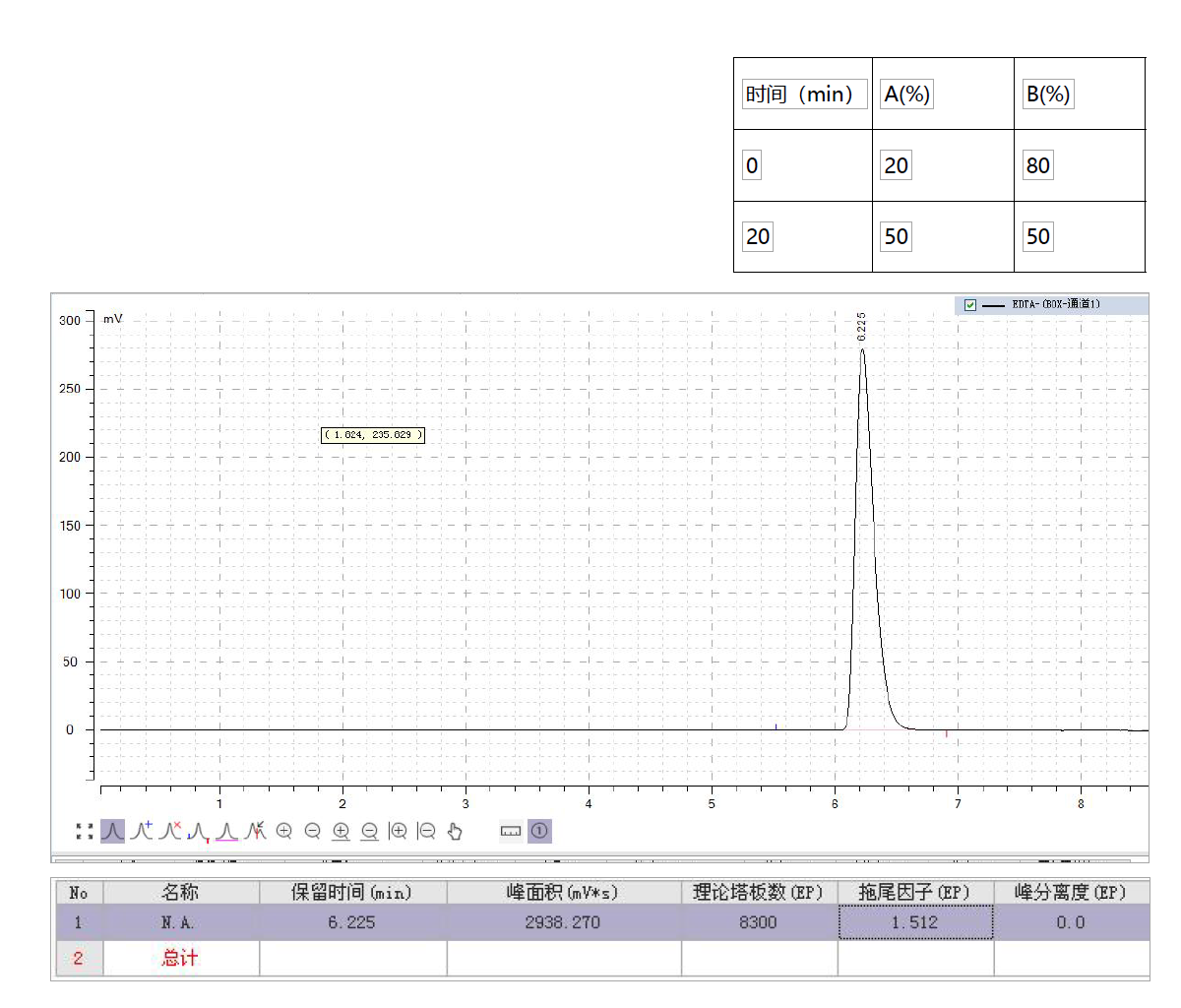Click the vertical zoom in magnifier icon
This screenshot has height=1008, width=1181.
(x=399, y=832)
